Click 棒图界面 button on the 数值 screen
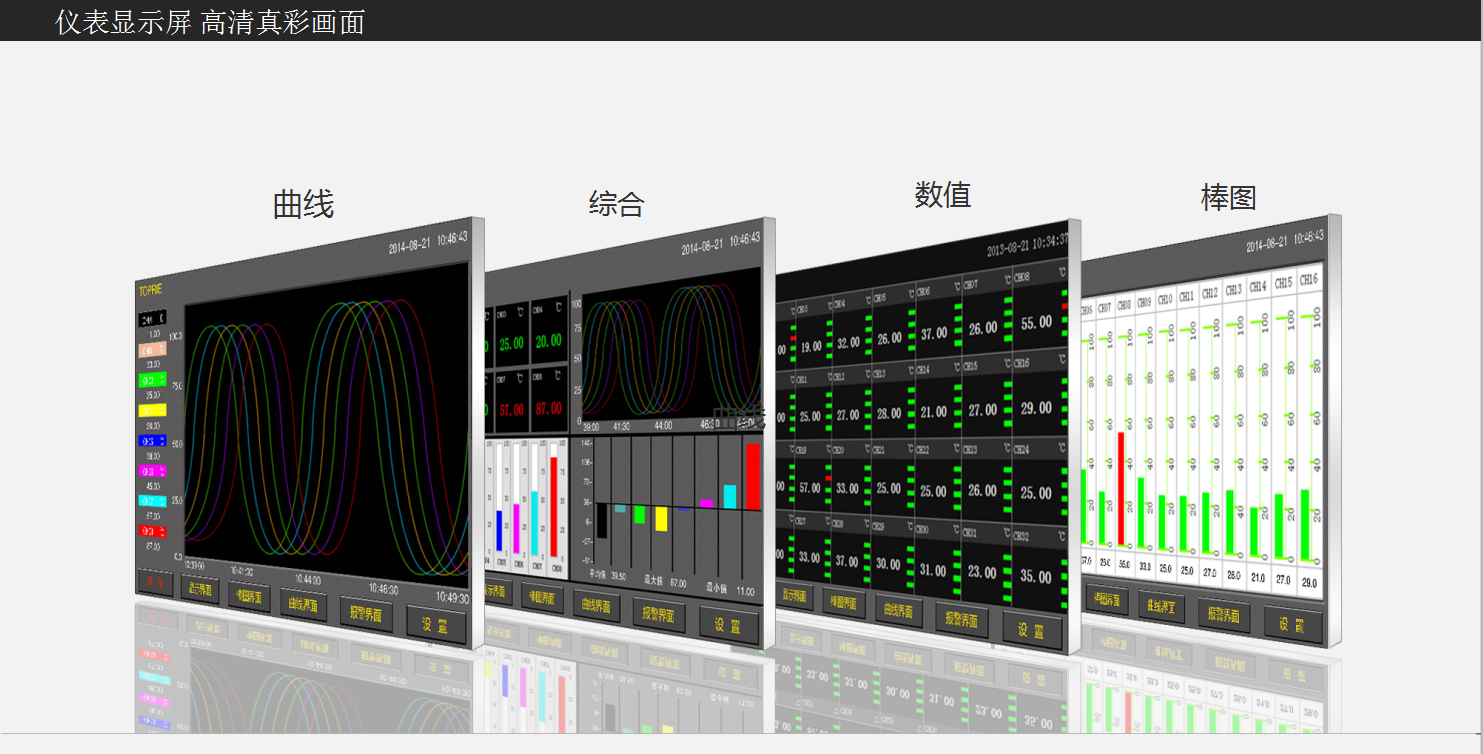The height and width of the screenshot is (754, 1483). coord(845,602)
